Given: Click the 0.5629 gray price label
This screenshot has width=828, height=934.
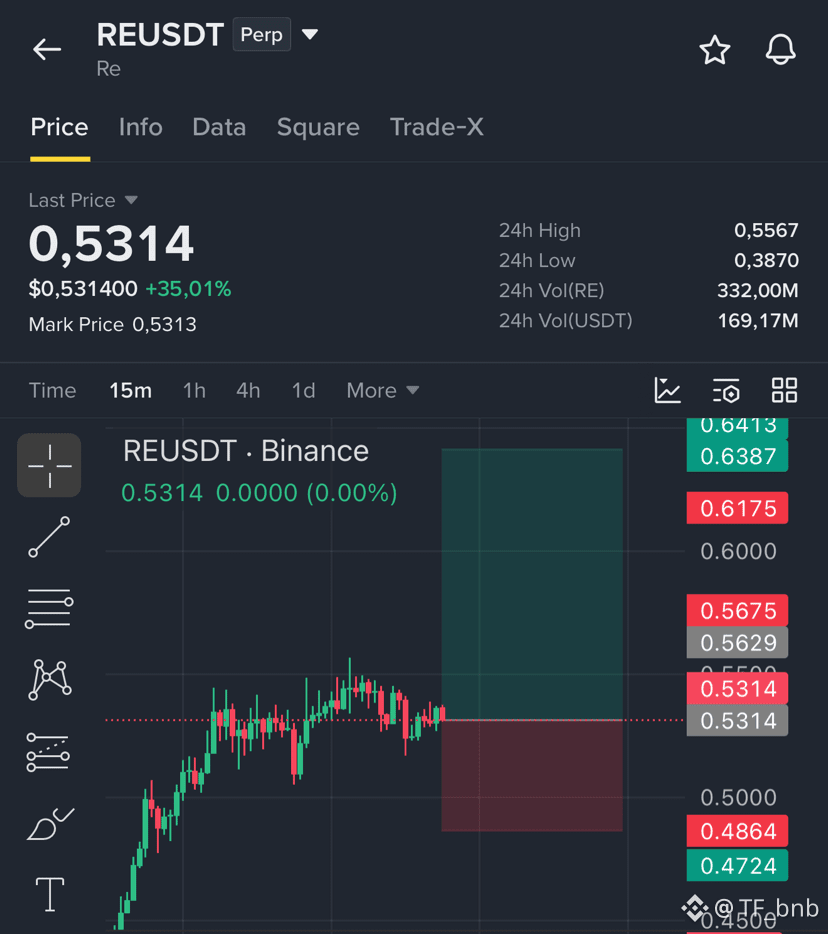Looking at the screenshot, I should point(737,643).
